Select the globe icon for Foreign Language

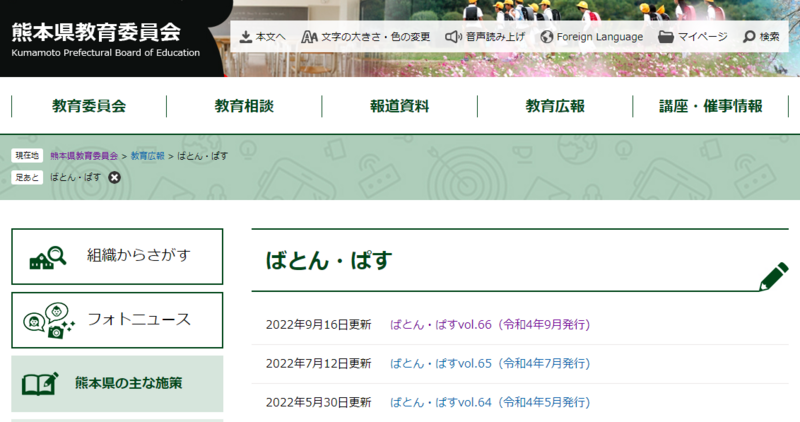547,37
